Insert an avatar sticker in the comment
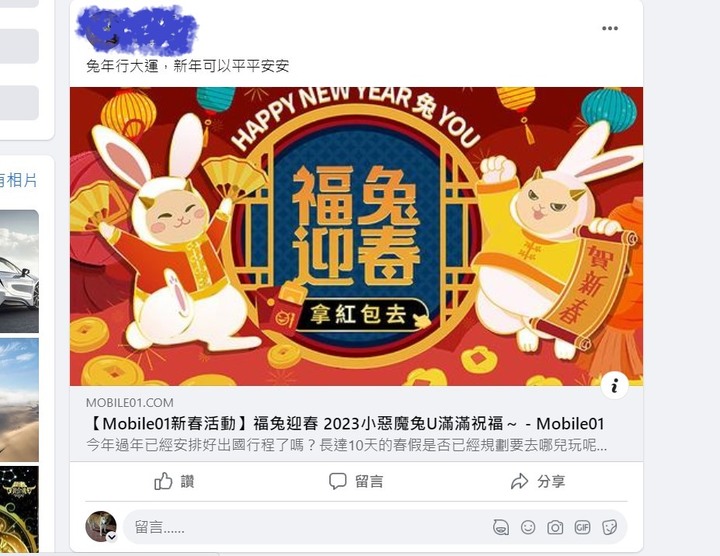720x556 pixels. 501,528
